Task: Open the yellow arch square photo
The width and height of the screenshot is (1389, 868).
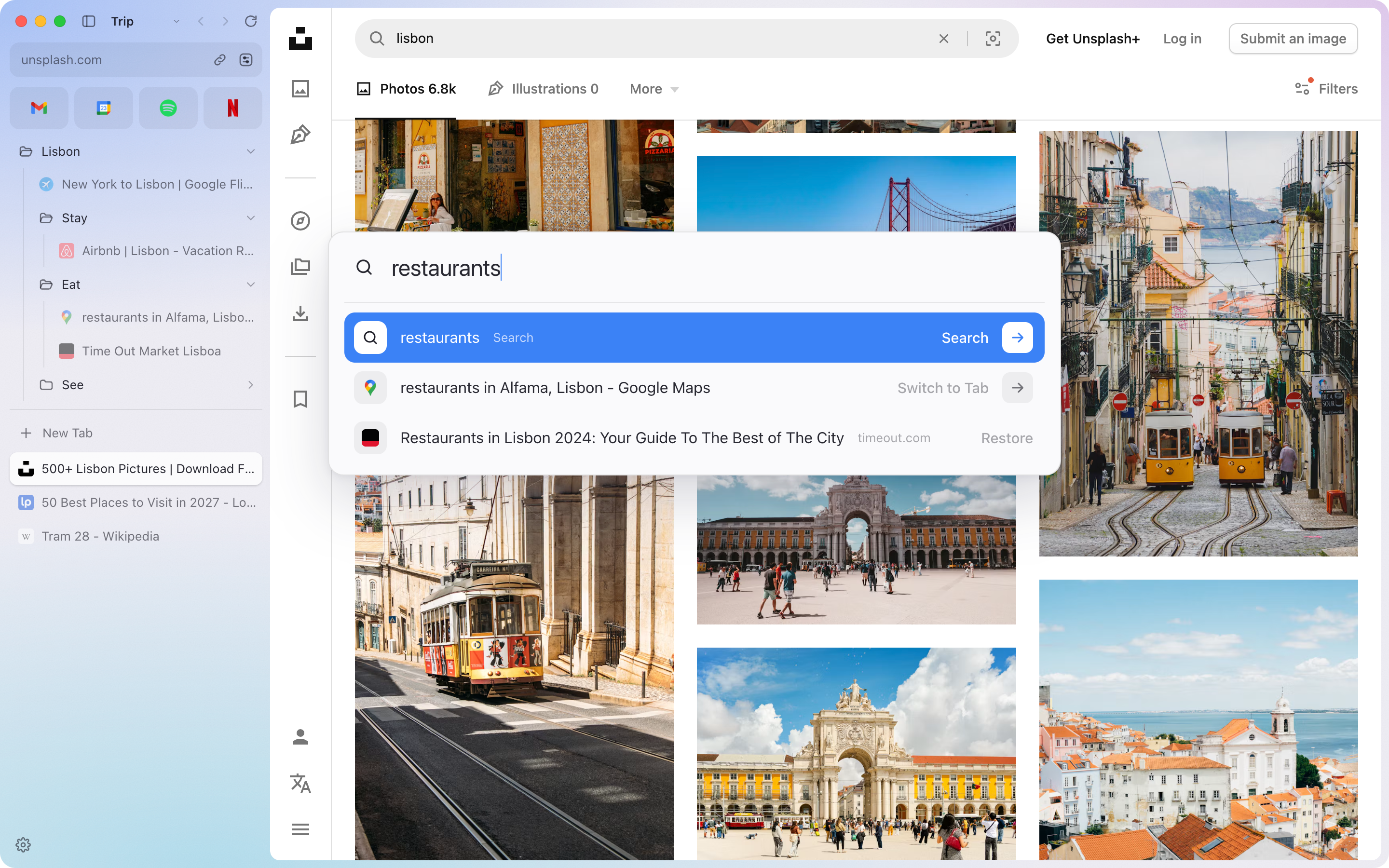Action: click(856, 754)
